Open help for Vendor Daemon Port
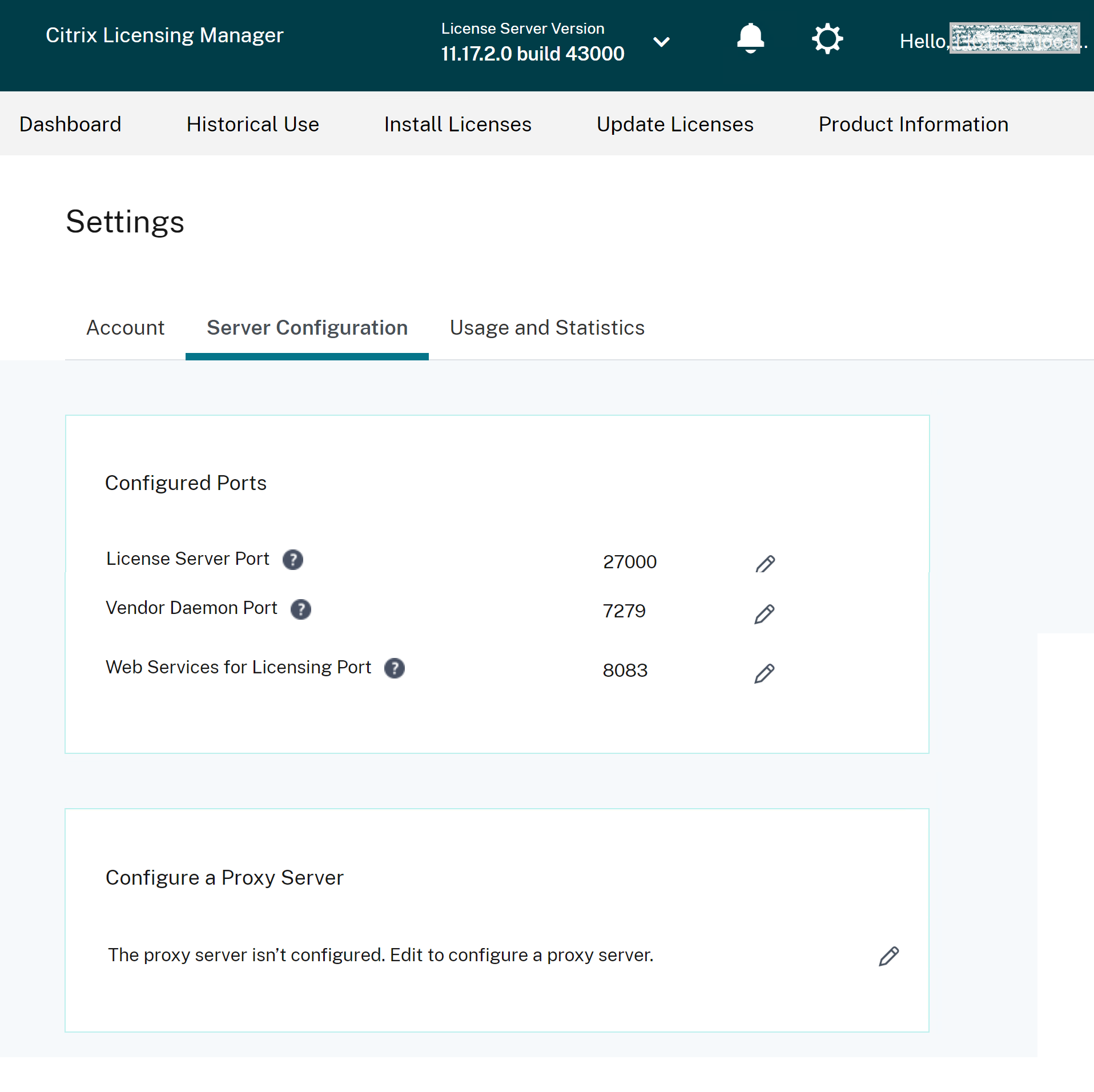 pyautogui.click(x=301, y=609)
